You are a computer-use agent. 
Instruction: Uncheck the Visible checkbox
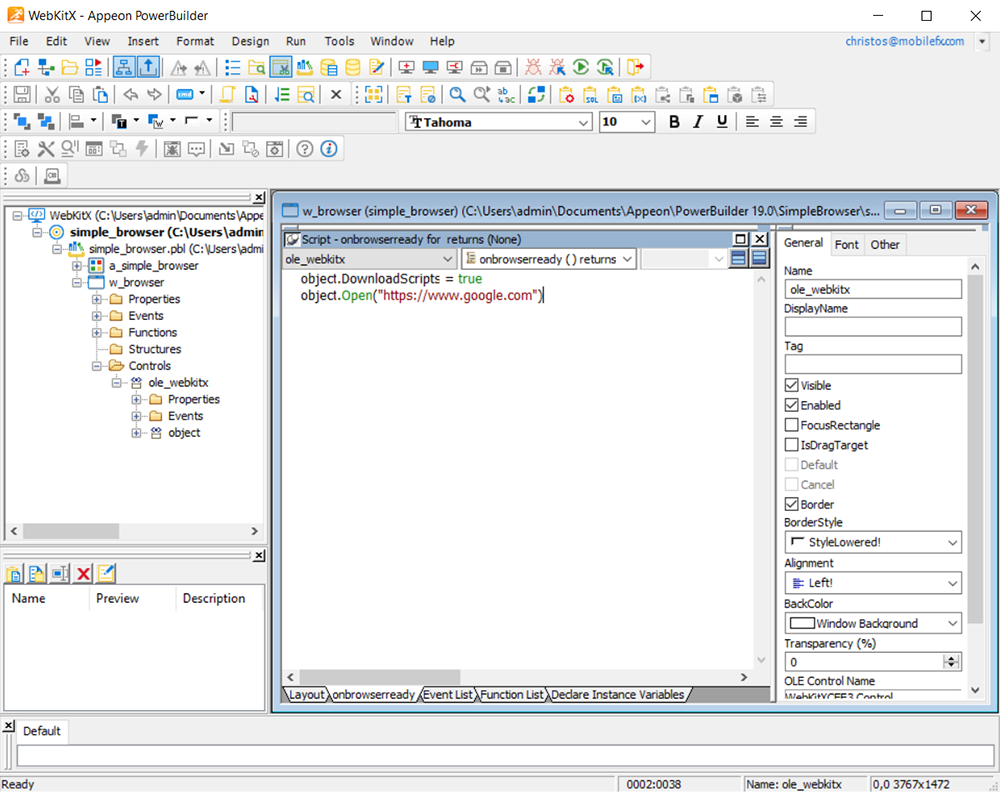pyautogui.click(x=791, y=385)
